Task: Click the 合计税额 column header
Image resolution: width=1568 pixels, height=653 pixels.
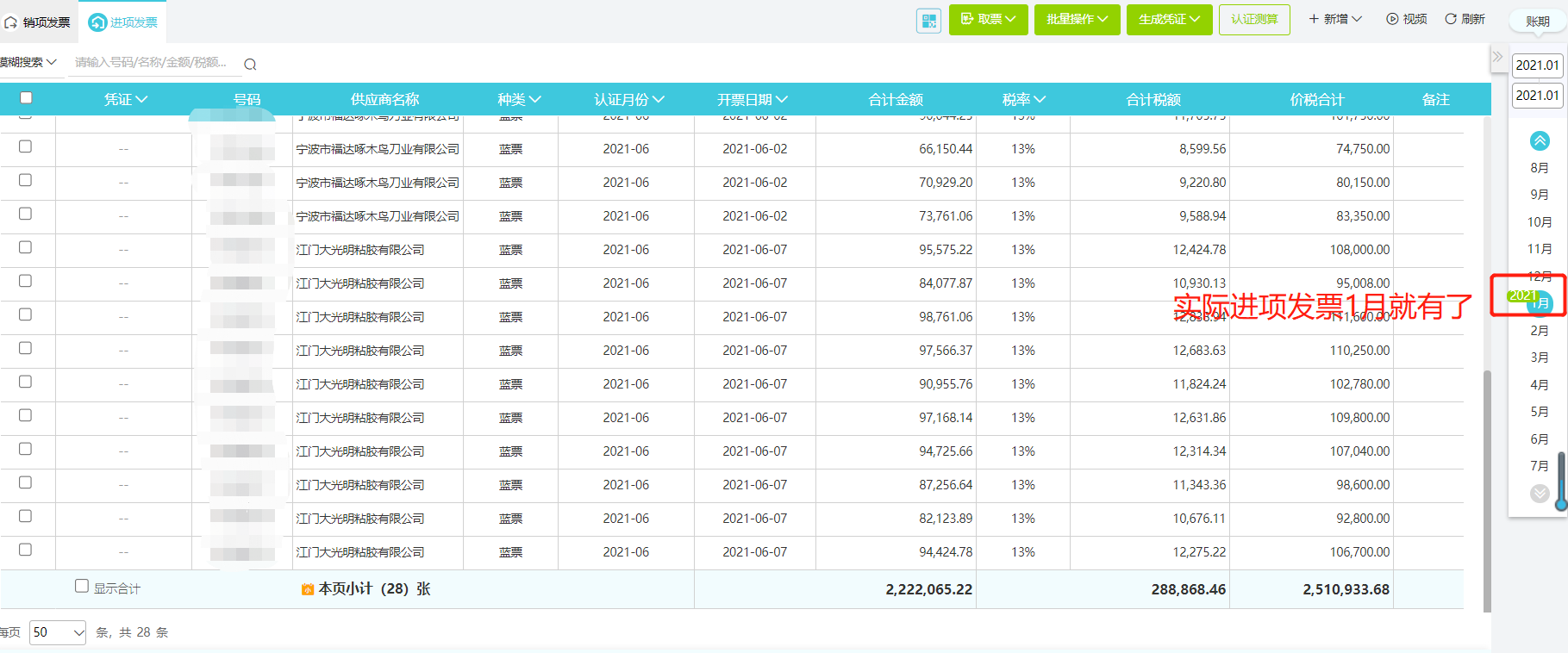Action: click(x=1153, y=100)
